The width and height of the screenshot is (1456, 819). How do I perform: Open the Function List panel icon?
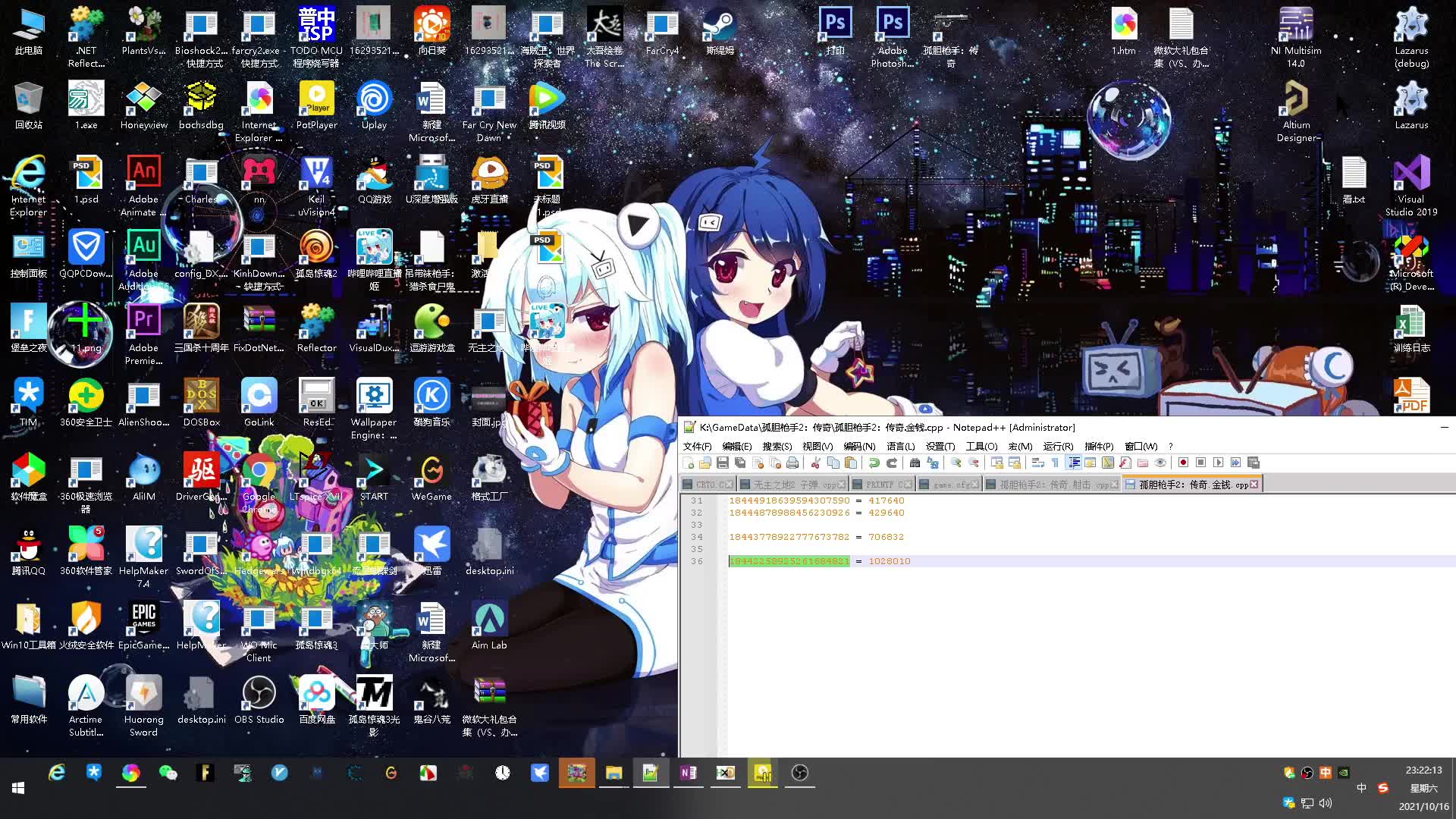click(1125, 463)
